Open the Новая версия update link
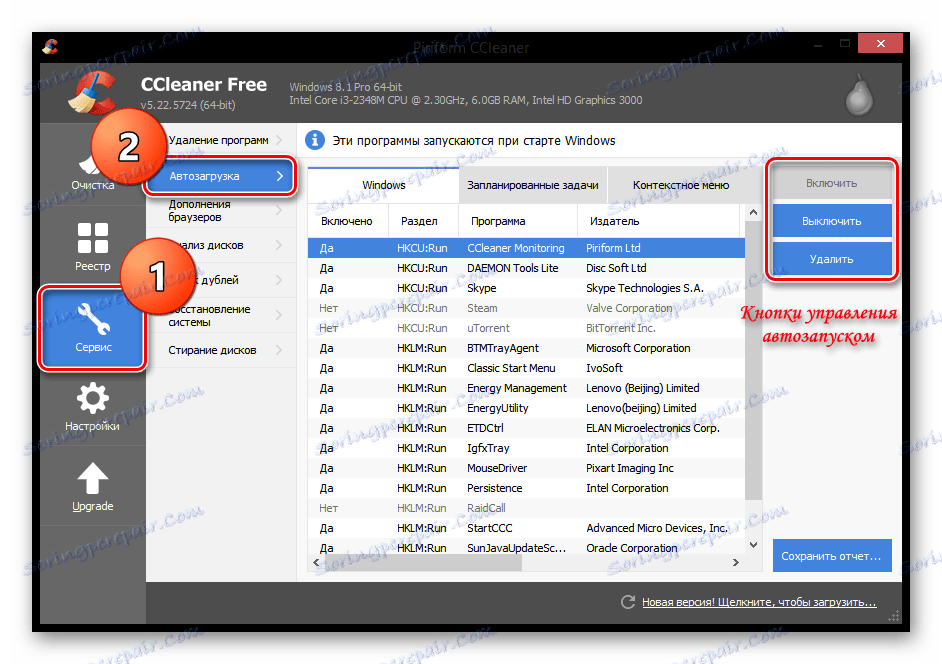Image resolution: width=942 pixels, height=664 pixels. tap(759, 602)
